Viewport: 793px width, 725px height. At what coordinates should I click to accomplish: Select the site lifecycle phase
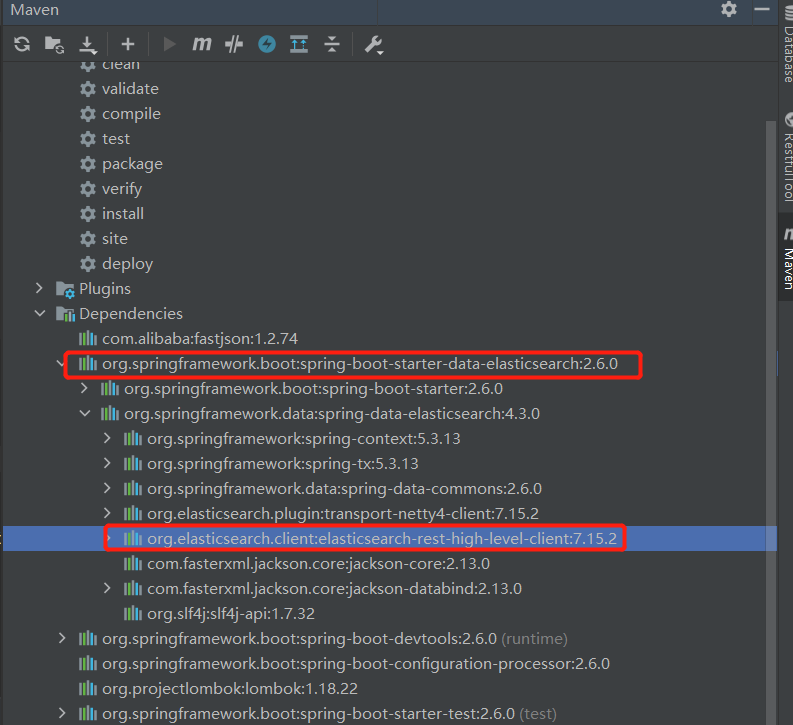[115, 239]
